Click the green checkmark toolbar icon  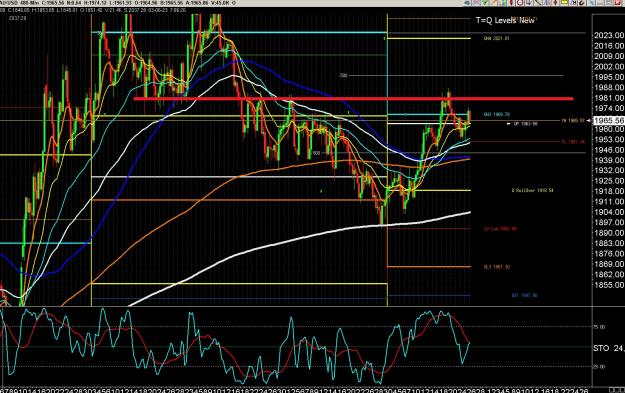point(485,2)
